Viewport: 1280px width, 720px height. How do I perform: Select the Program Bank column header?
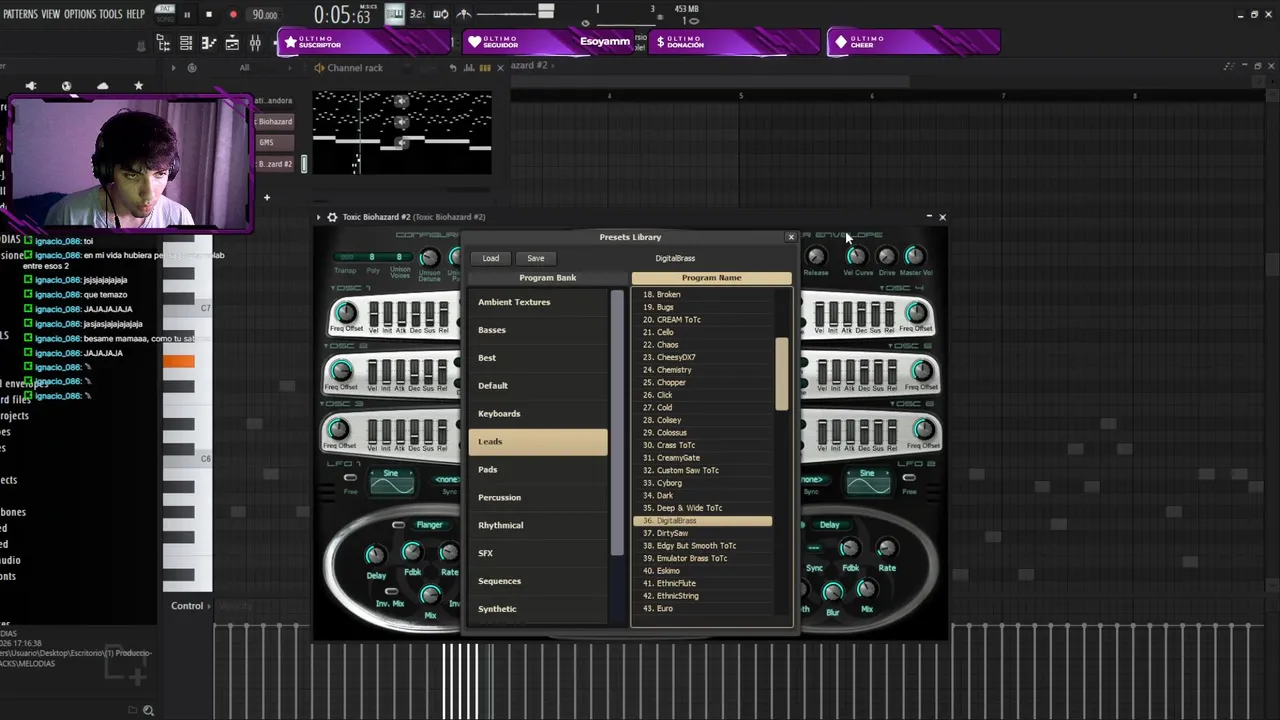click(547, 278)
